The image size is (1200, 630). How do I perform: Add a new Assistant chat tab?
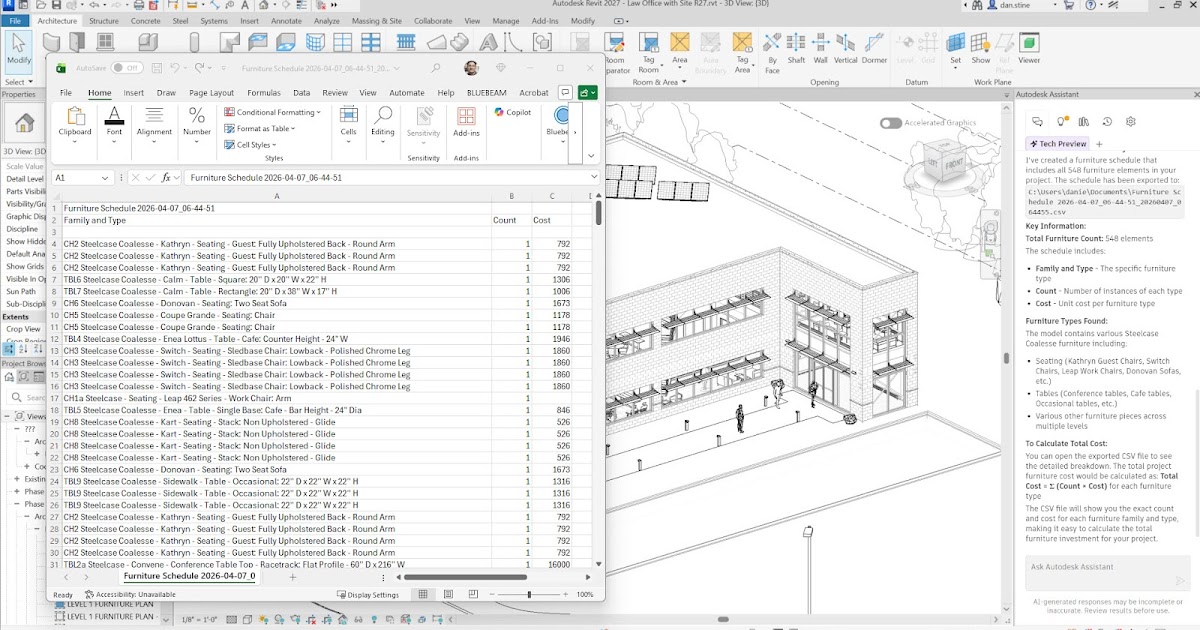point(1100,143)
